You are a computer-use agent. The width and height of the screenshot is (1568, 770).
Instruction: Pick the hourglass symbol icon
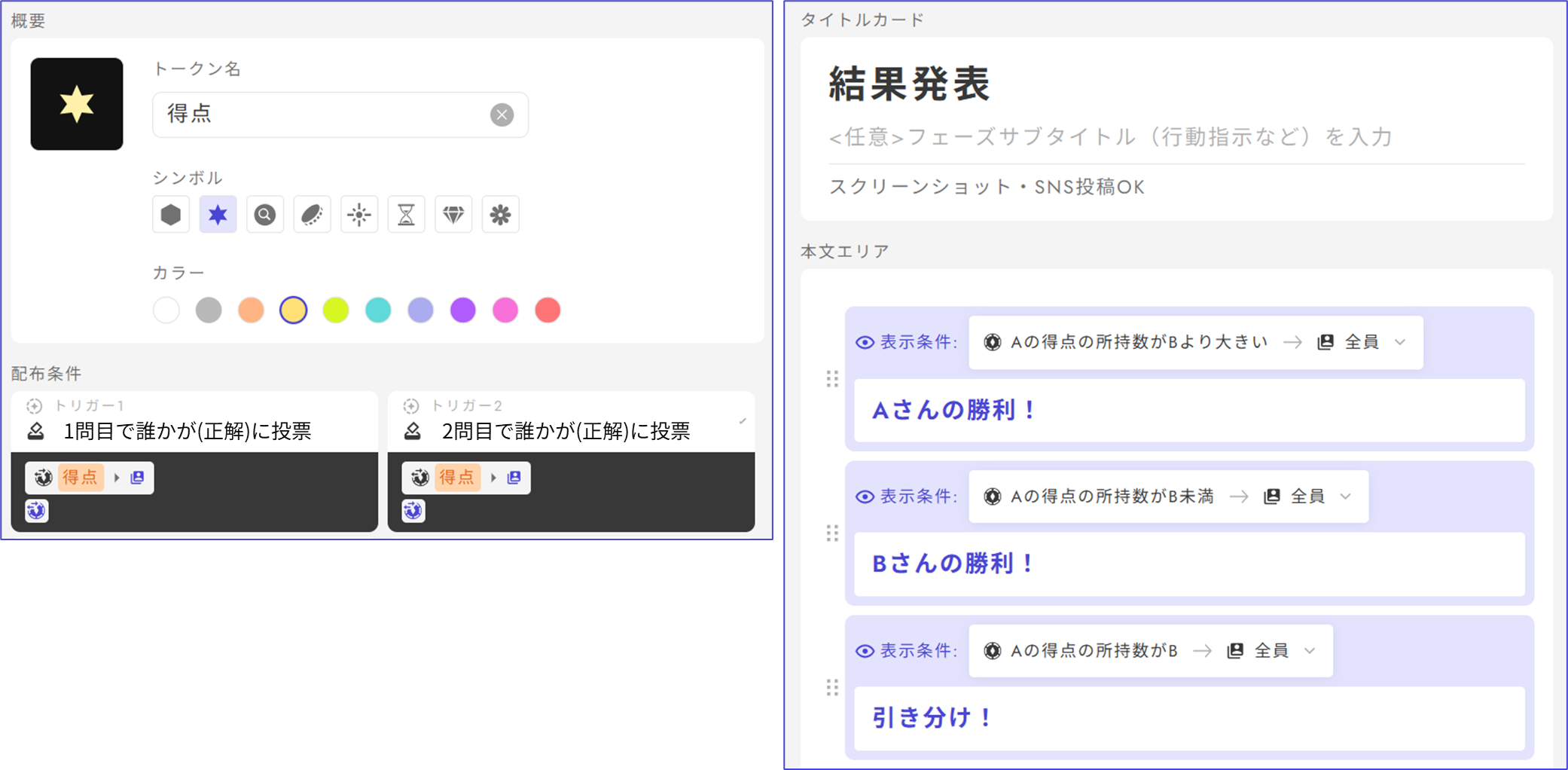tap(406, 215)
